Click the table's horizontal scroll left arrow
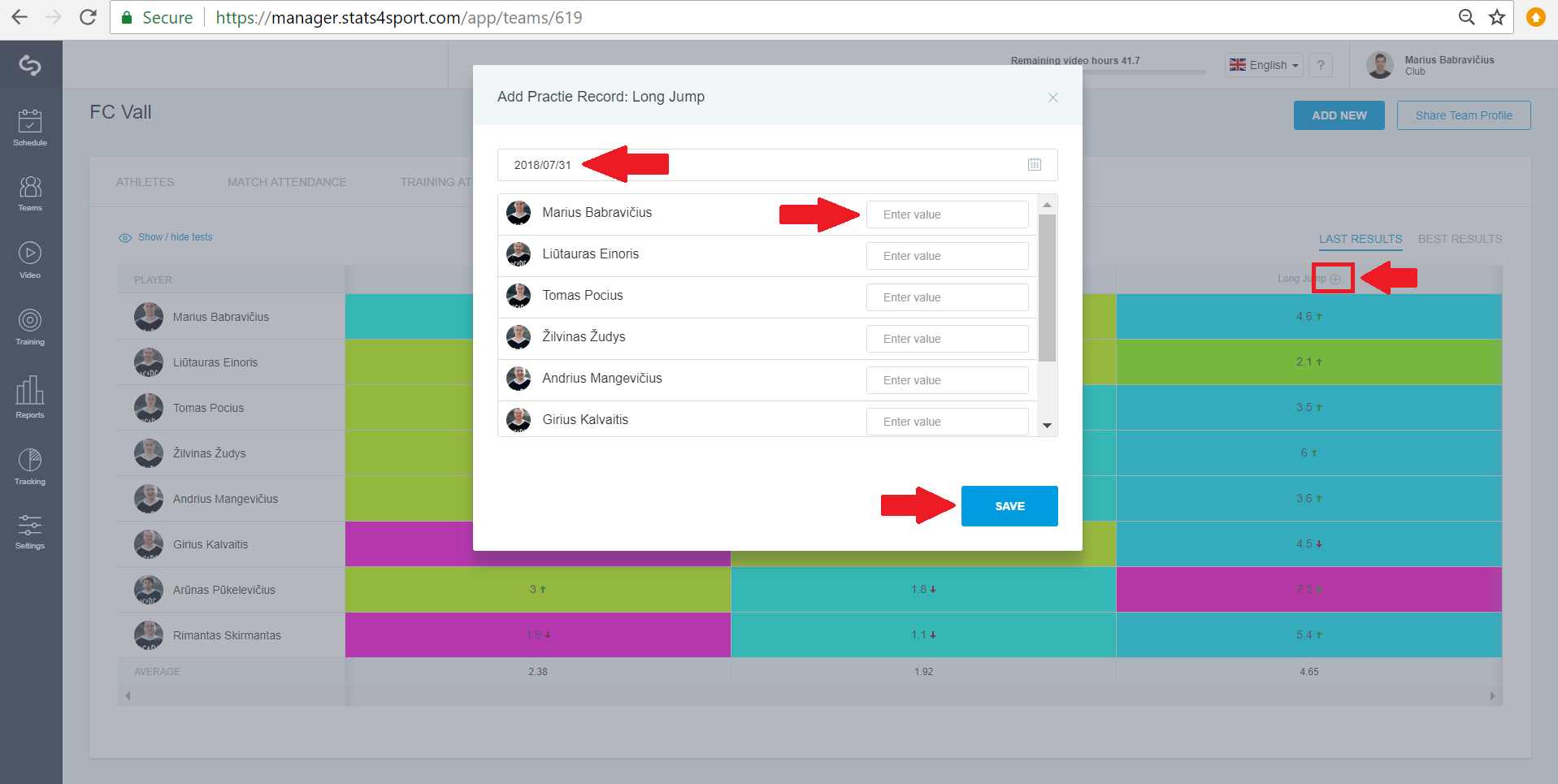This screenshot has height=784, width=1558. tap(128, 695)
